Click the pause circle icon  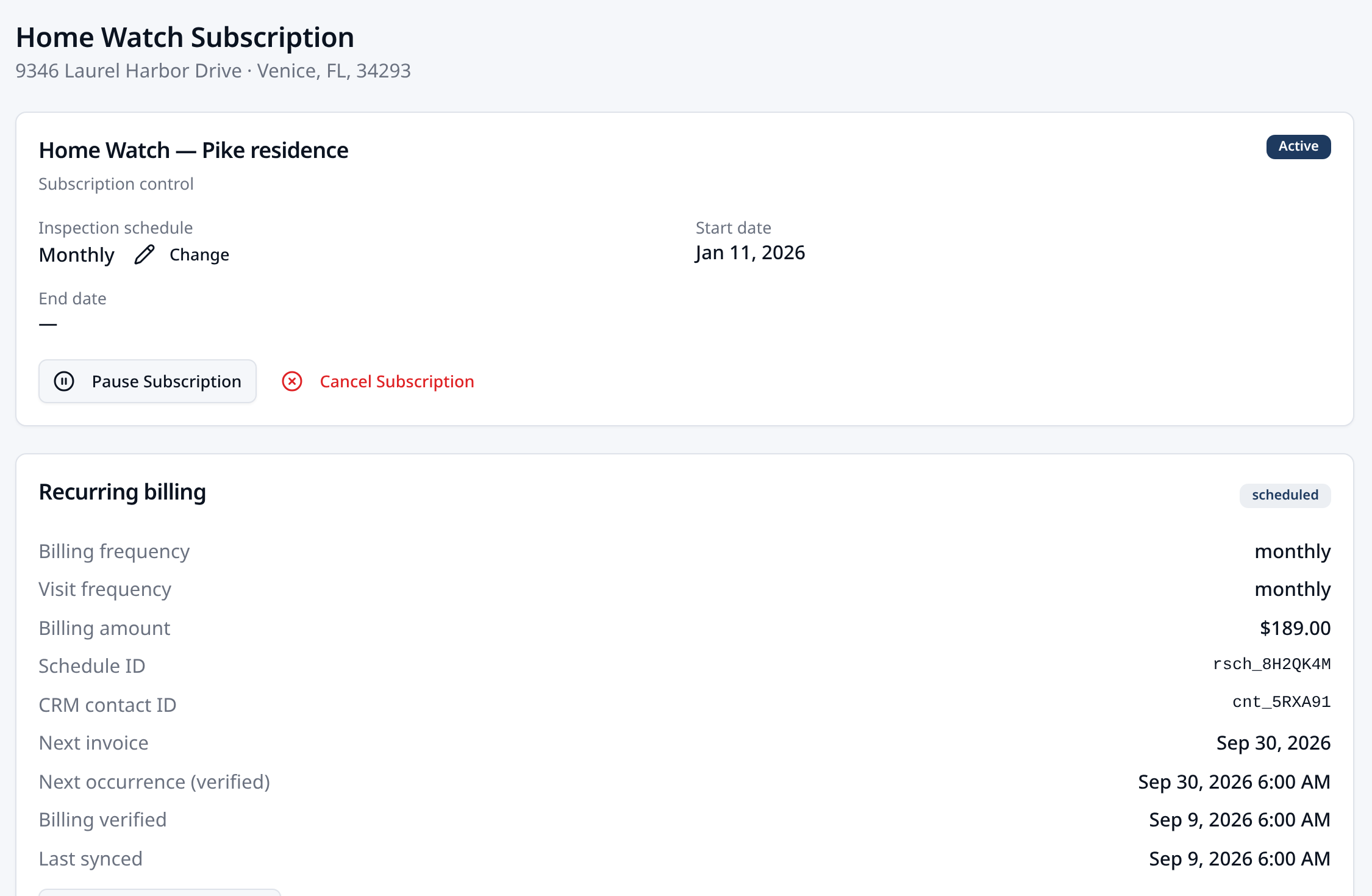tap(64, 381)
